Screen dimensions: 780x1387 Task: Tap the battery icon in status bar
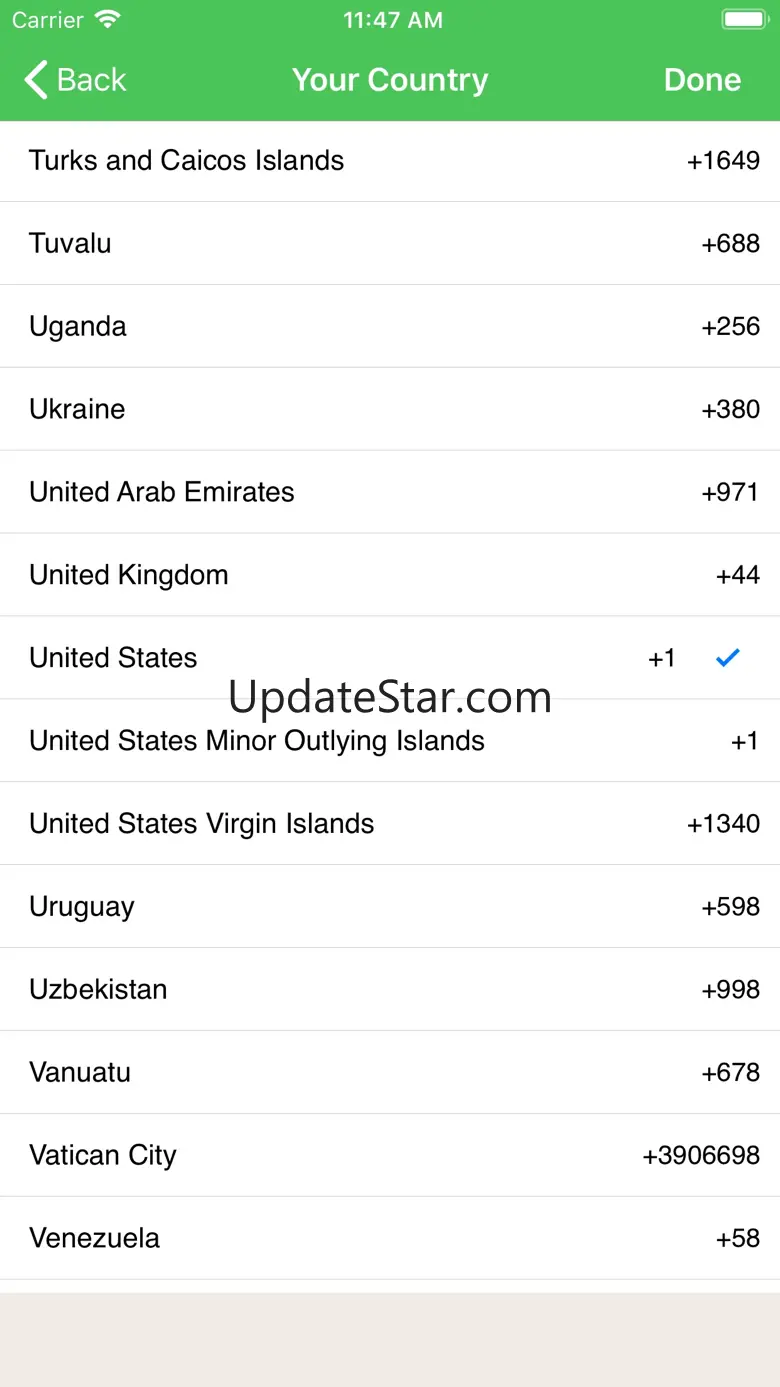[743, 20]
